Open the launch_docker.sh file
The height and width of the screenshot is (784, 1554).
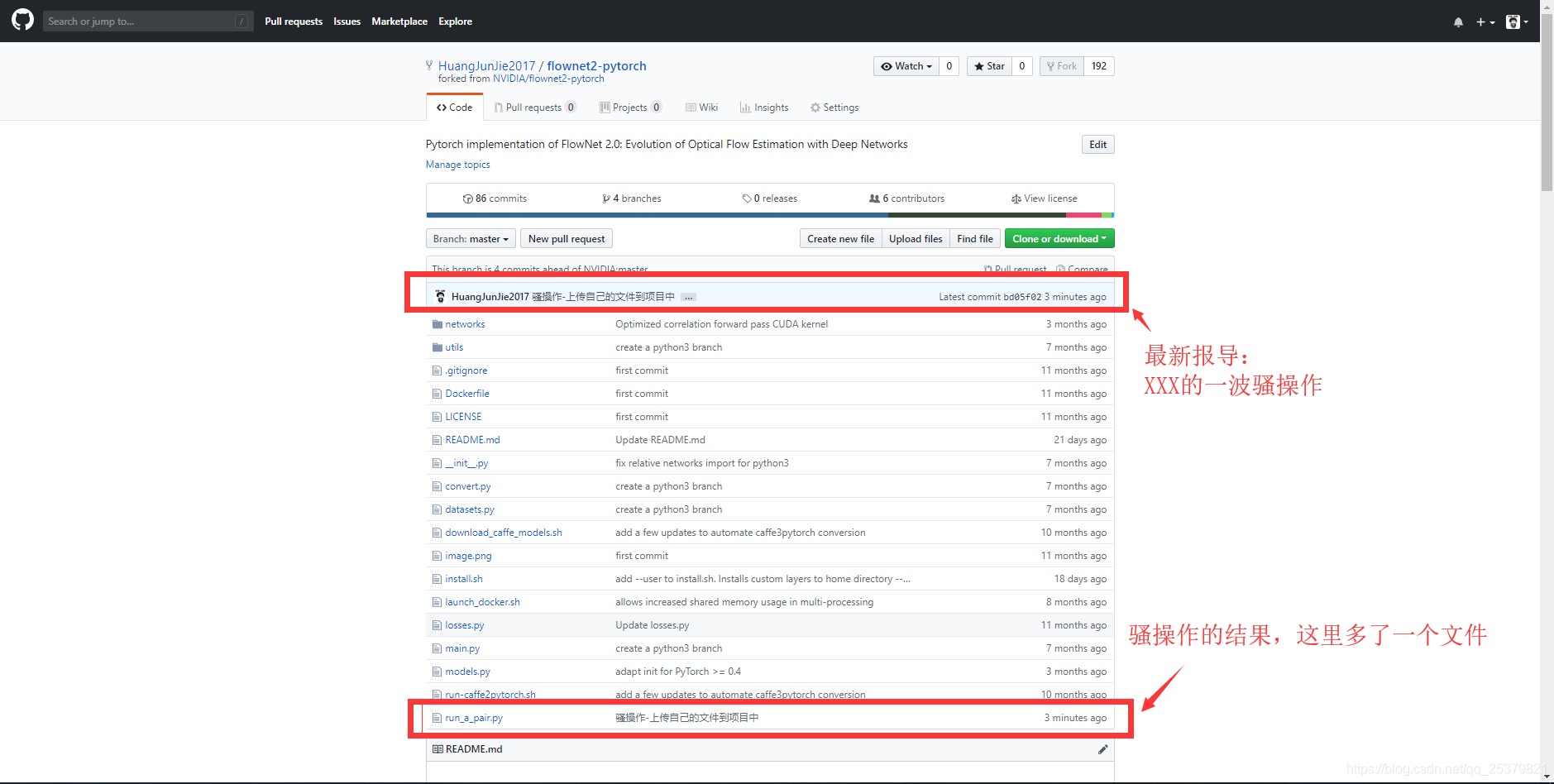pyautogui.click(x=482, y=602)
